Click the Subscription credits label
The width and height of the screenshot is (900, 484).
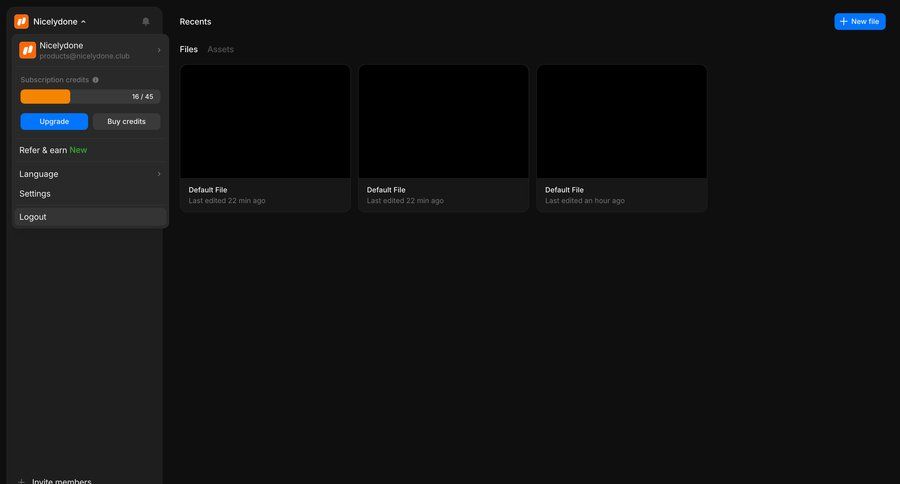click(55, 80)
